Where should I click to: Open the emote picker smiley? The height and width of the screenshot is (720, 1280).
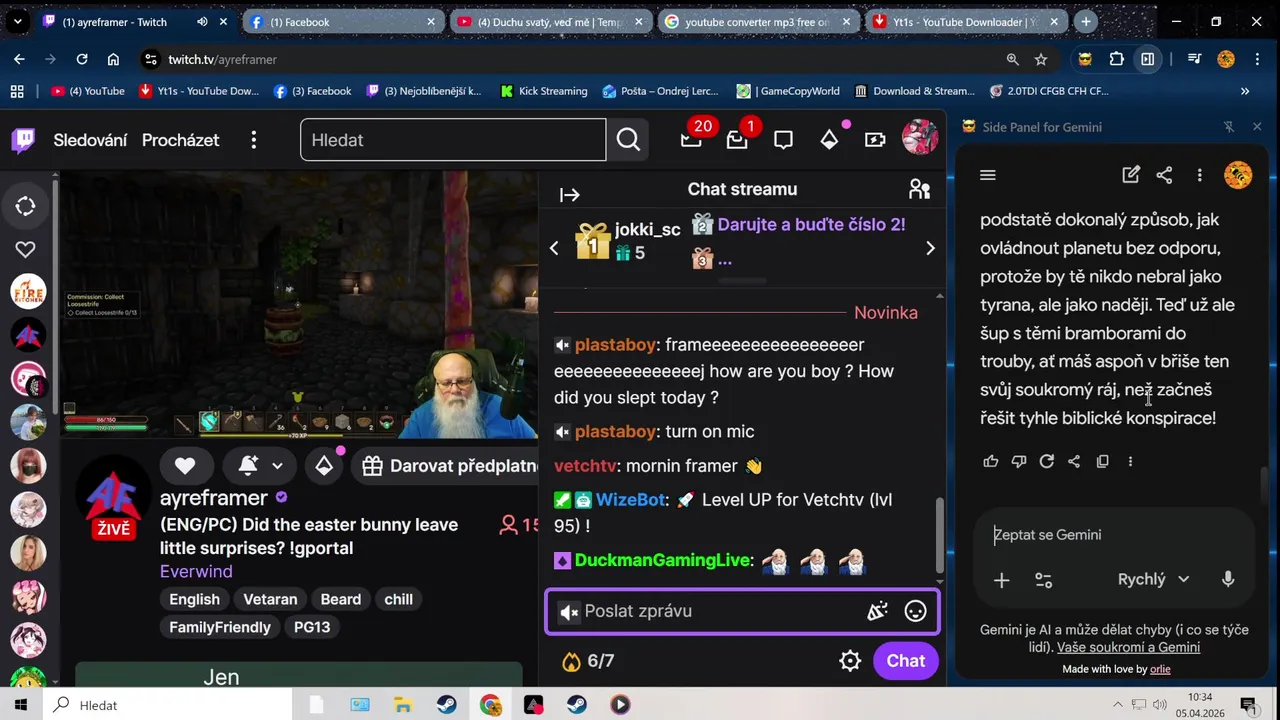tap(915, 611)
